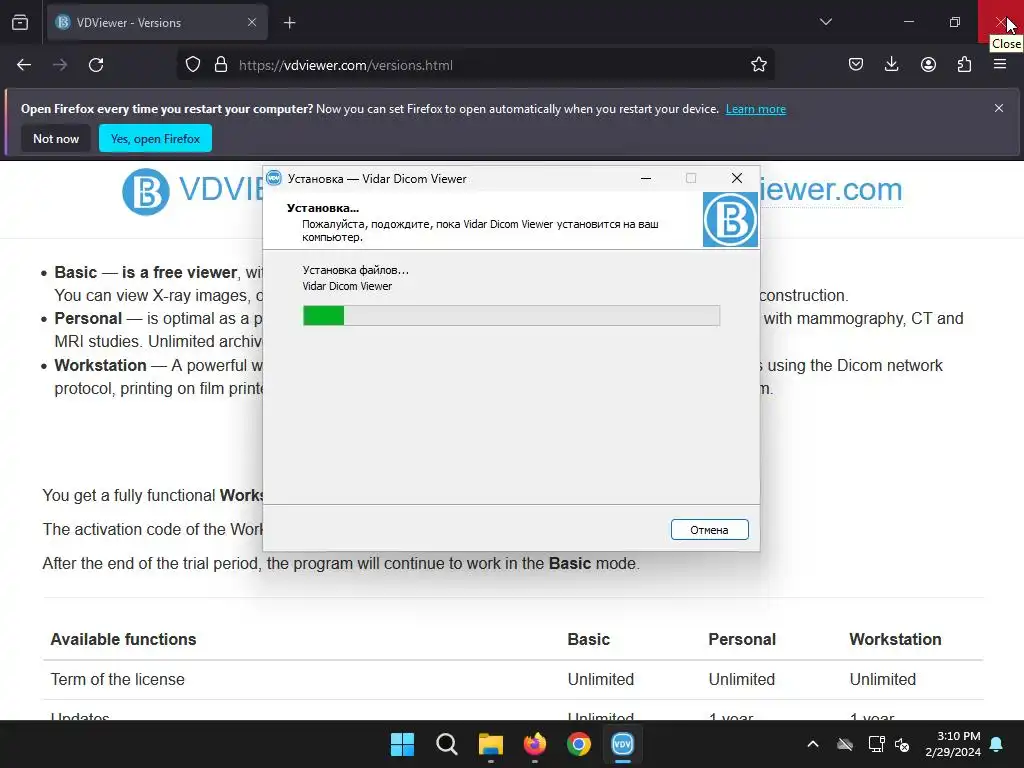This screenshot has height=768, width=1024.
Task: Open the notifications bell icon
Action: (x=997, y=744)
